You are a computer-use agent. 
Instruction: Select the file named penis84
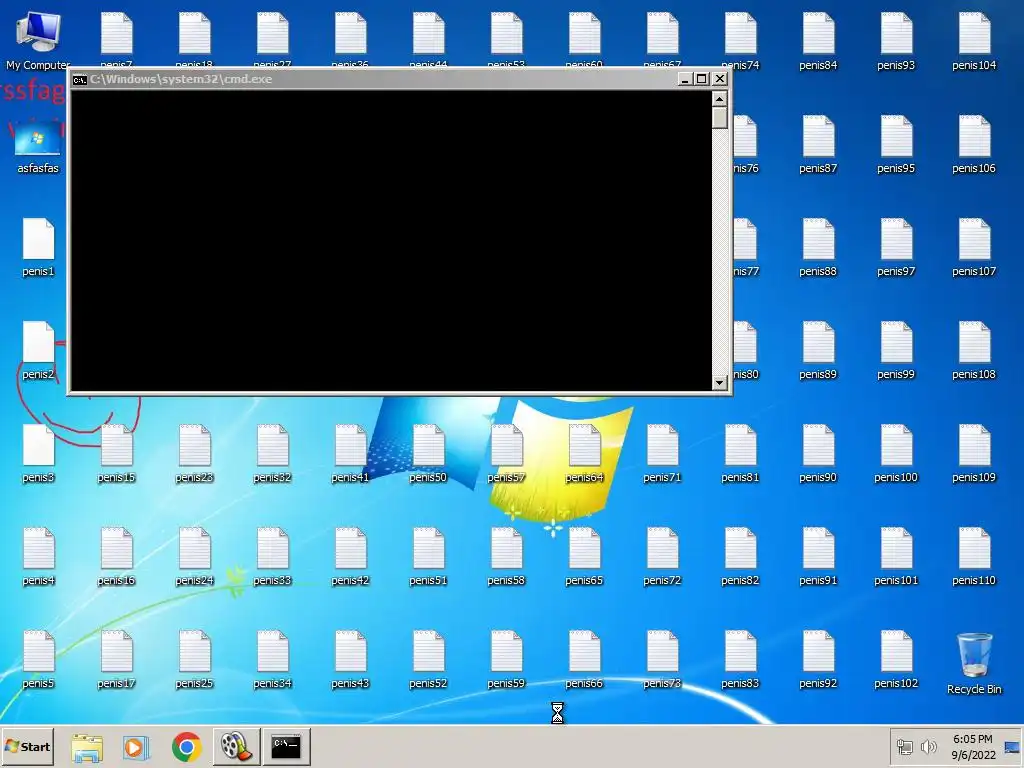(x=818, y=42)
